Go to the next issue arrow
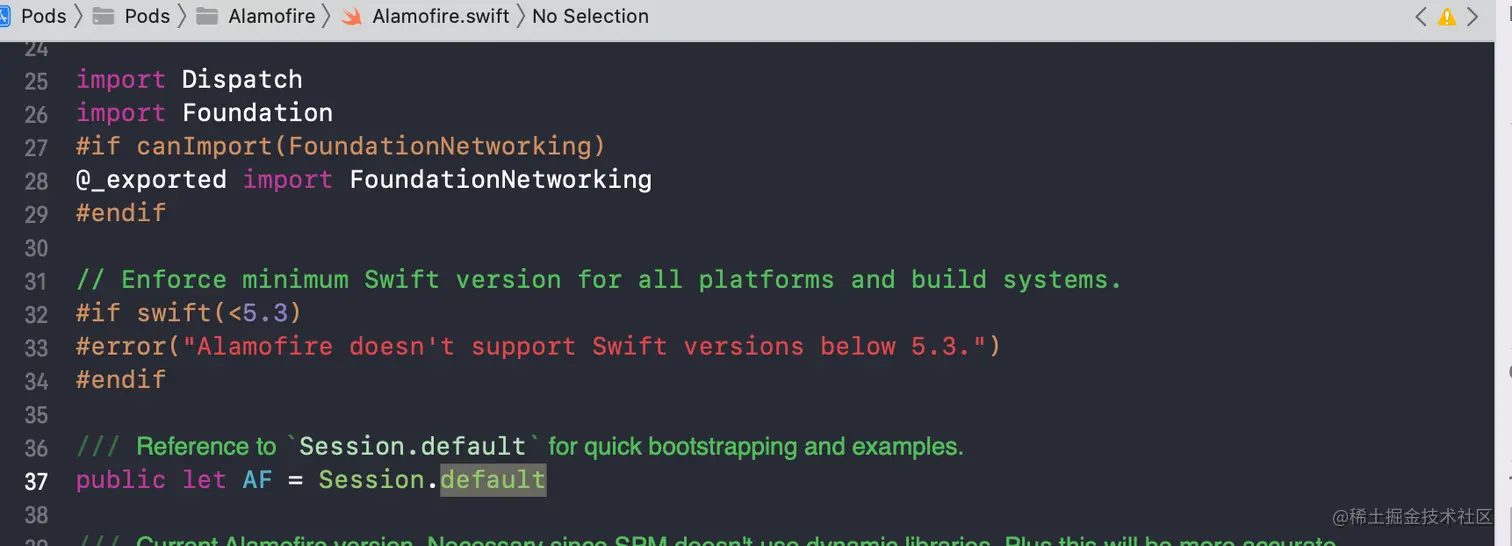This screenshot has width=1512, height=546. coord(1472,16)
